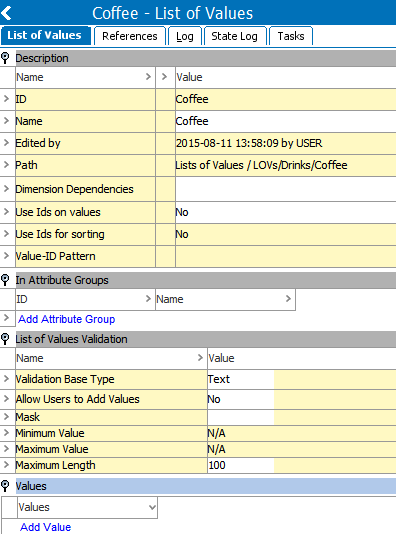Open the Tasks tab

point(291,36)
